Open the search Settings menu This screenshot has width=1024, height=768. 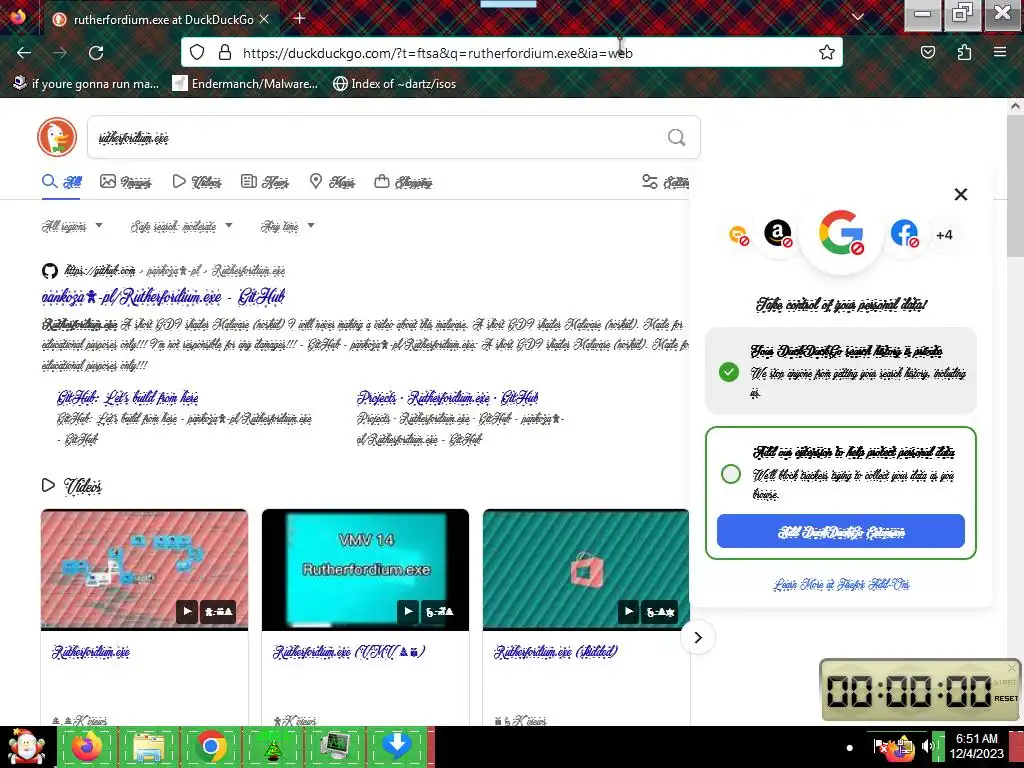pos(665,182)
